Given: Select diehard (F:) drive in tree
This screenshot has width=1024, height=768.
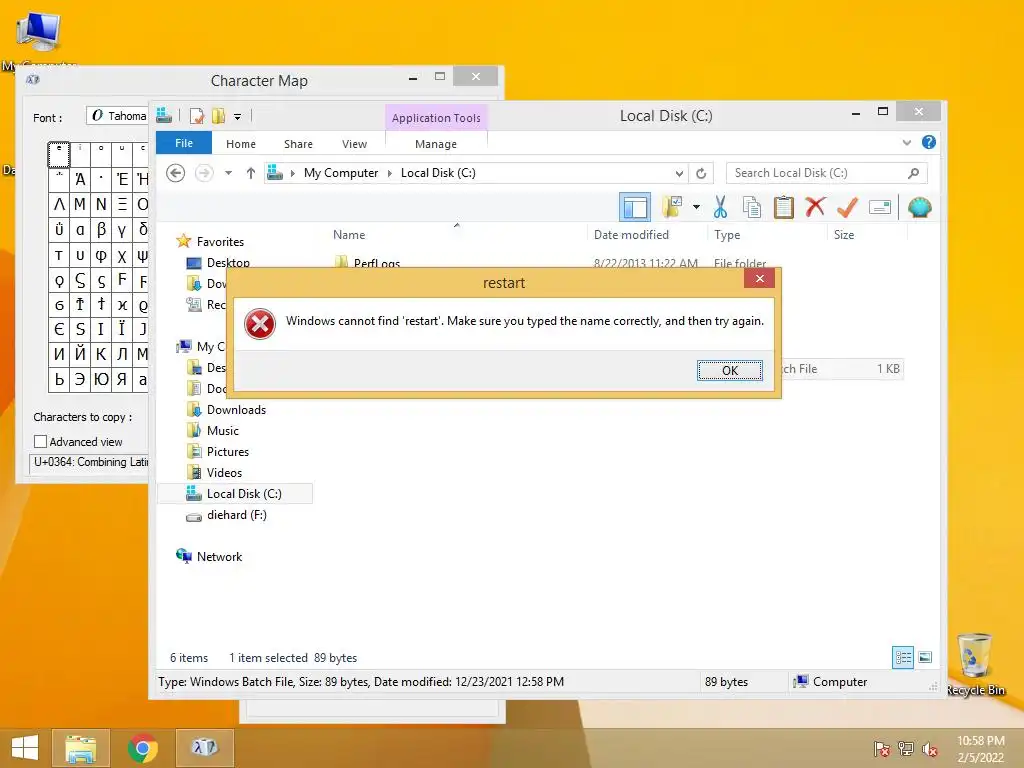Looking at the screenshot, I should (236, 515).
